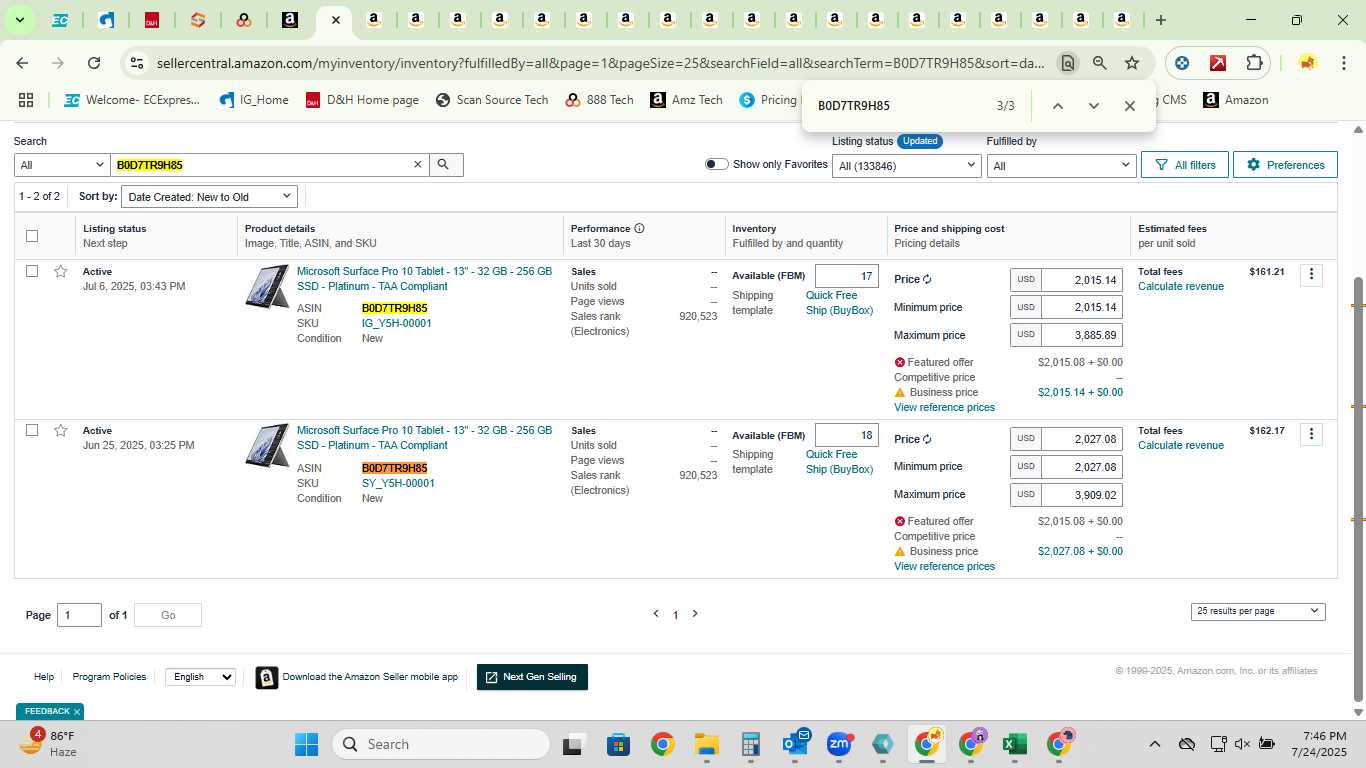The height and width of the screenshot is (768, 1366).
Task: Open actions menu for IG_Y5H-00001 listing
Action: click(x=1311, y=274)
